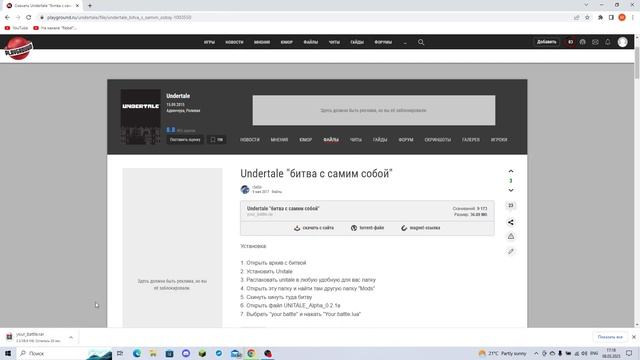The image size is (640, 360).
Task: Close the downloads bar with the X
Action: [x=634, y=337]
